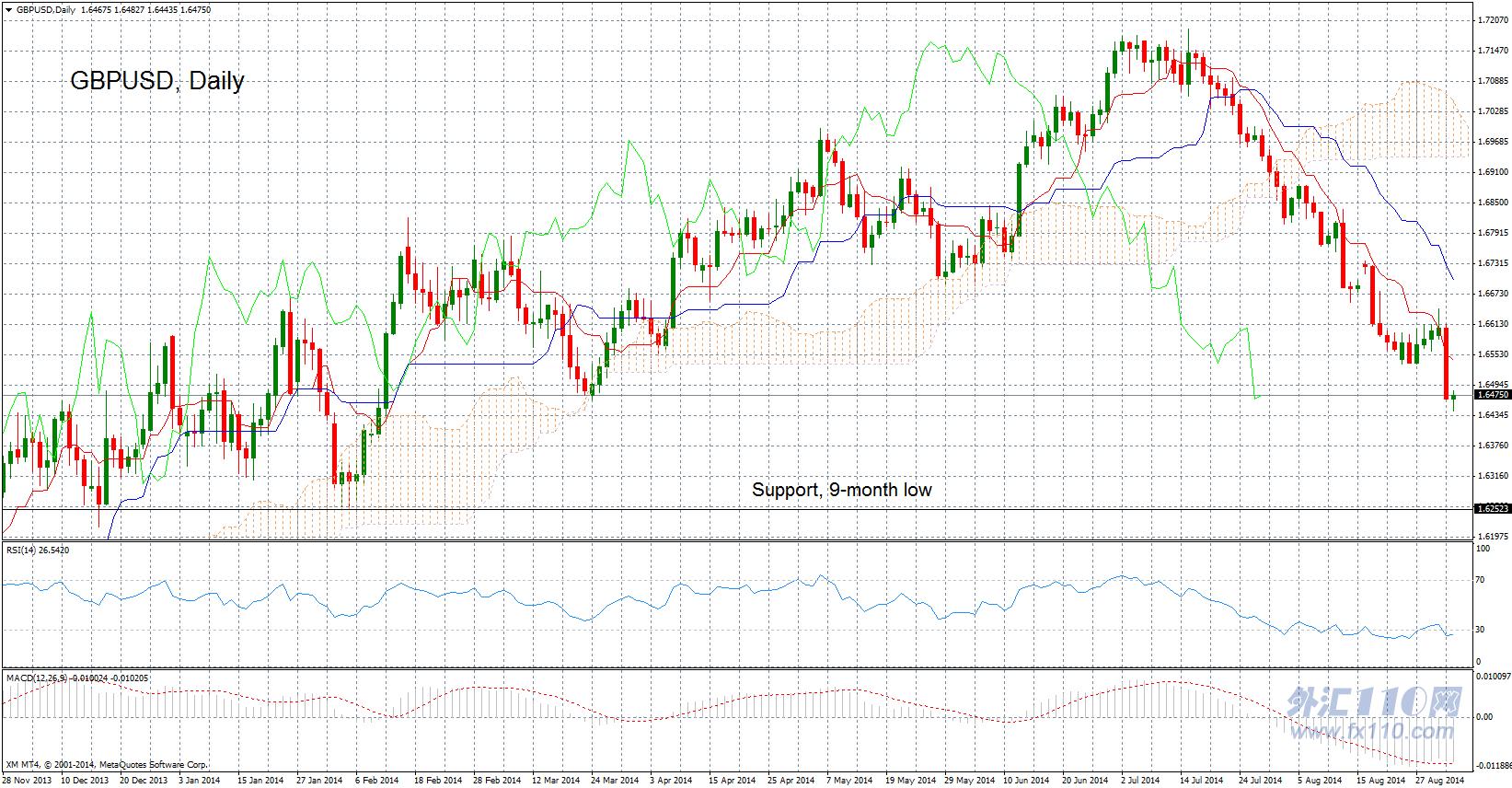Click the current price tag 1.64750
Screen dimensions: 1512x788
pos(1492,394)
